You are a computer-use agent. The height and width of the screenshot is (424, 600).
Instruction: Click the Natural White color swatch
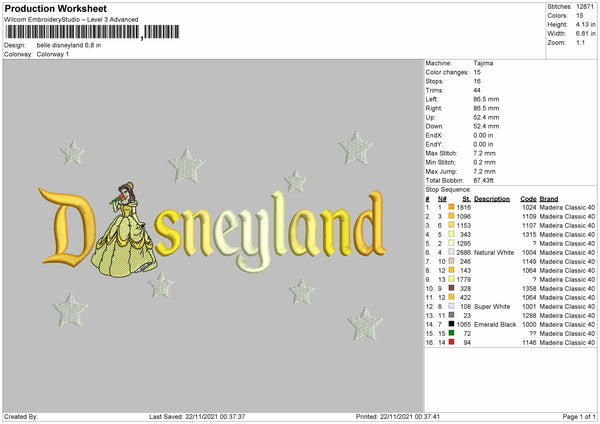[x=452, y=252]
